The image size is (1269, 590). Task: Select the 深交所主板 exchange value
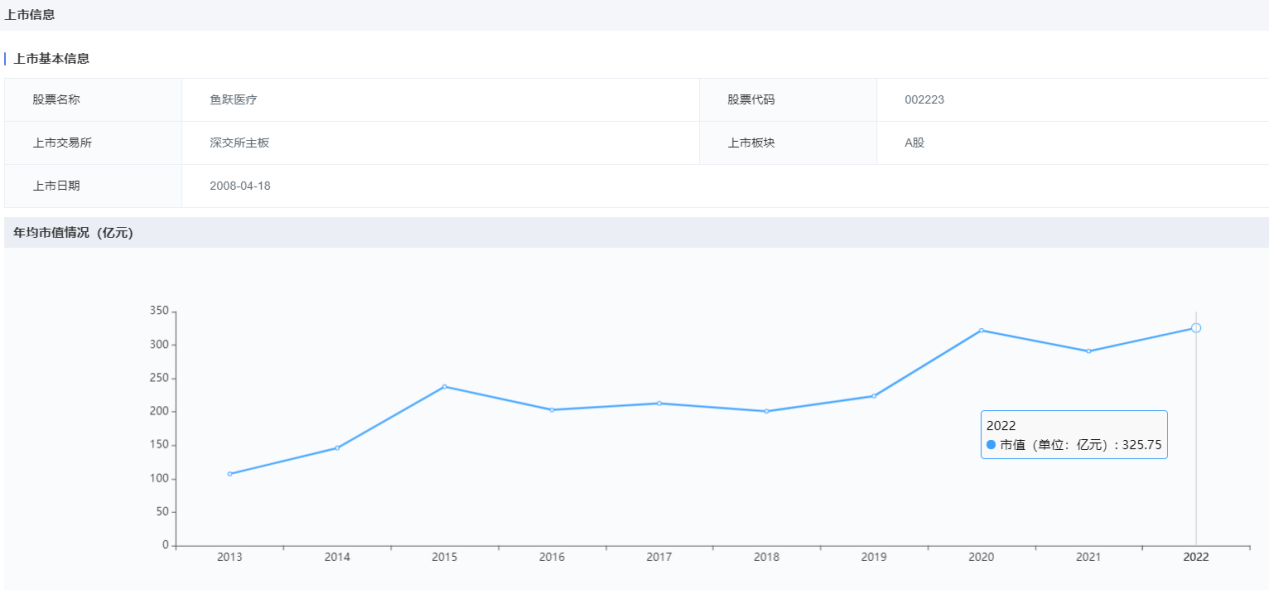tap(239, 143)
